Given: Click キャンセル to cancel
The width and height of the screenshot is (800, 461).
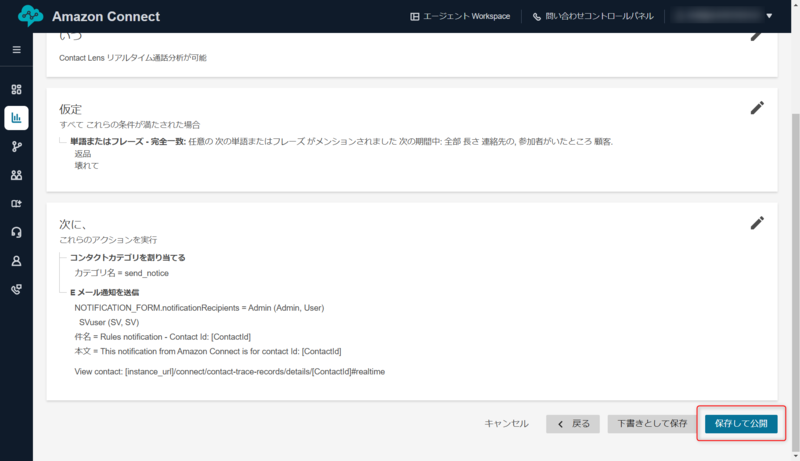Looking at the screenshot, I should point(506,423).
